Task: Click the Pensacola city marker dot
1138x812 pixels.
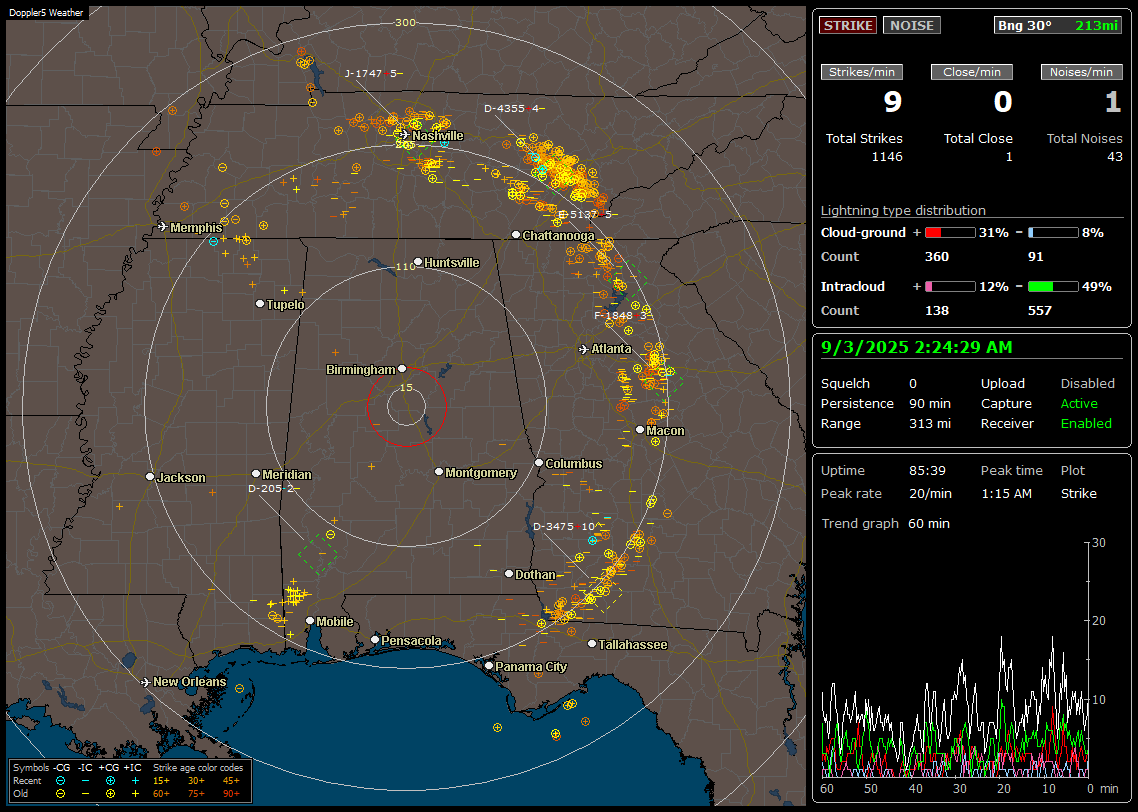Action: pos(375,639)
